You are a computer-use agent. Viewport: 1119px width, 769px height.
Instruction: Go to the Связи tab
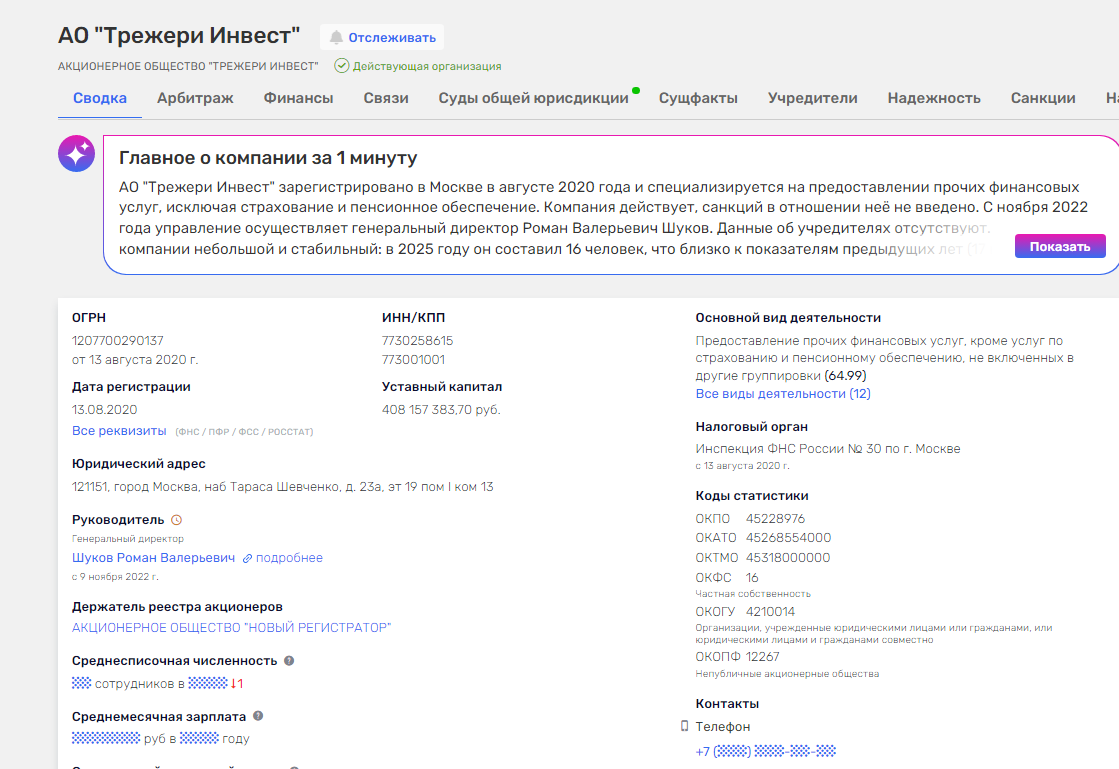tap(386, 98)
